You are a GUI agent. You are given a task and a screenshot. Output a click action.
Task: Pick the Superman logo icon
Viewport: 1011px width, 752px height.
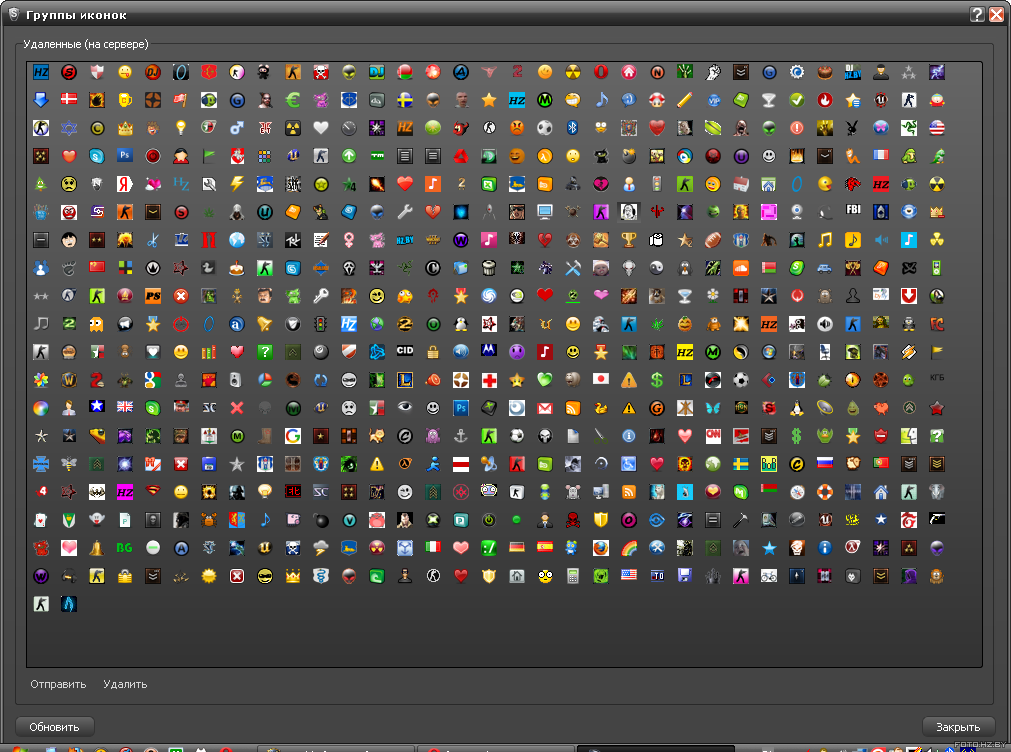(x=153, y=491)
